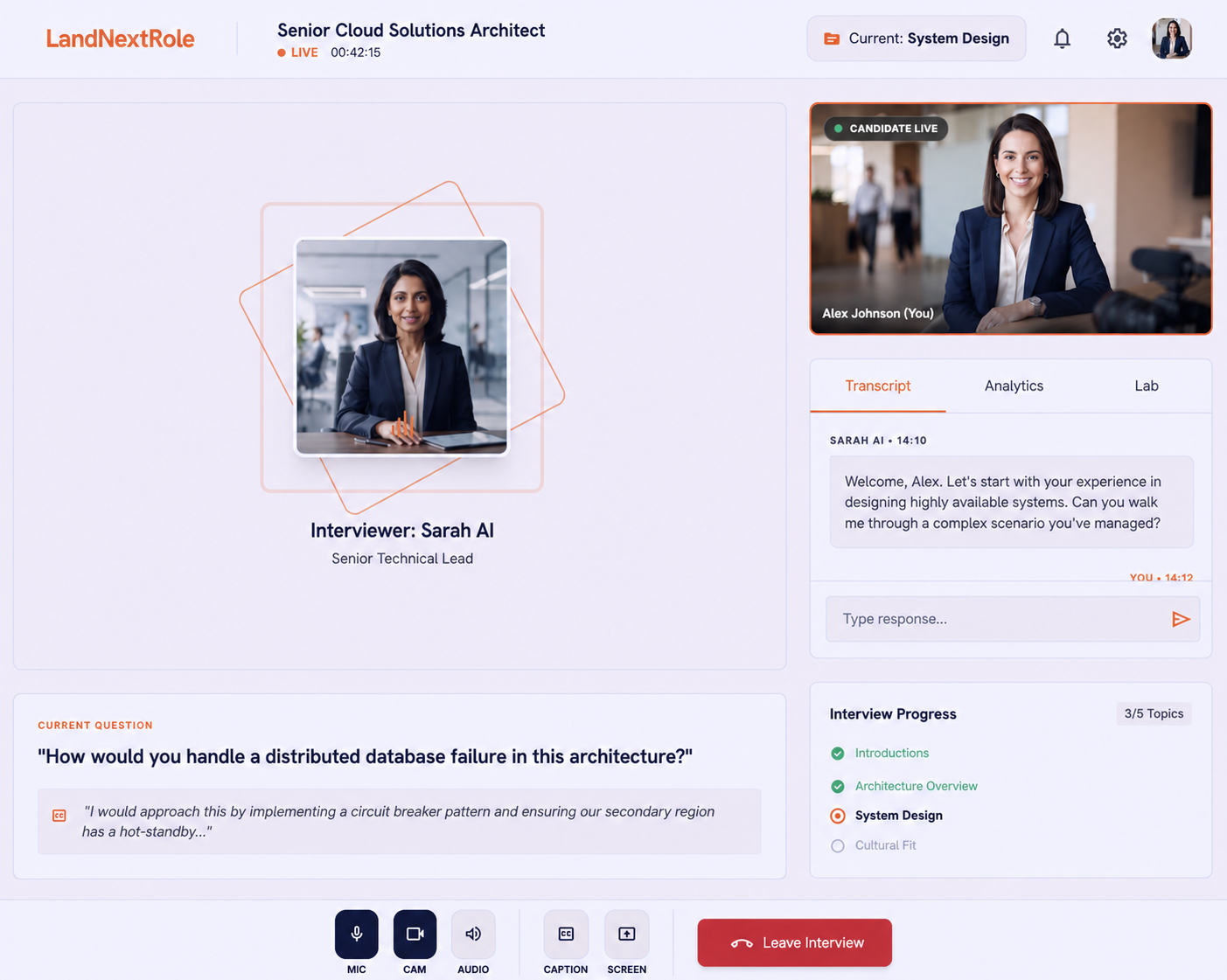Click the YOU • 14:12 timestamp
Screen dimensions: 1227x980
tap(1161, 578)
